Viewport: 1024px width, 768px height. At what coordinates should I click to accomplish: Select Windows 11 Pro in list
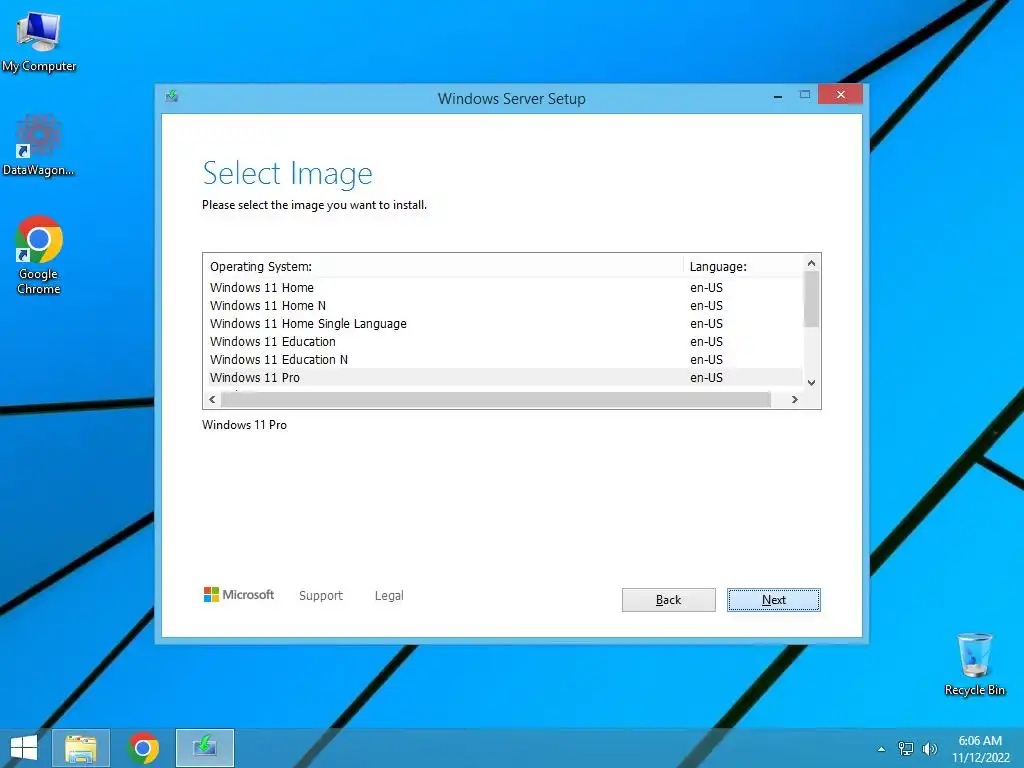point(503,377)
